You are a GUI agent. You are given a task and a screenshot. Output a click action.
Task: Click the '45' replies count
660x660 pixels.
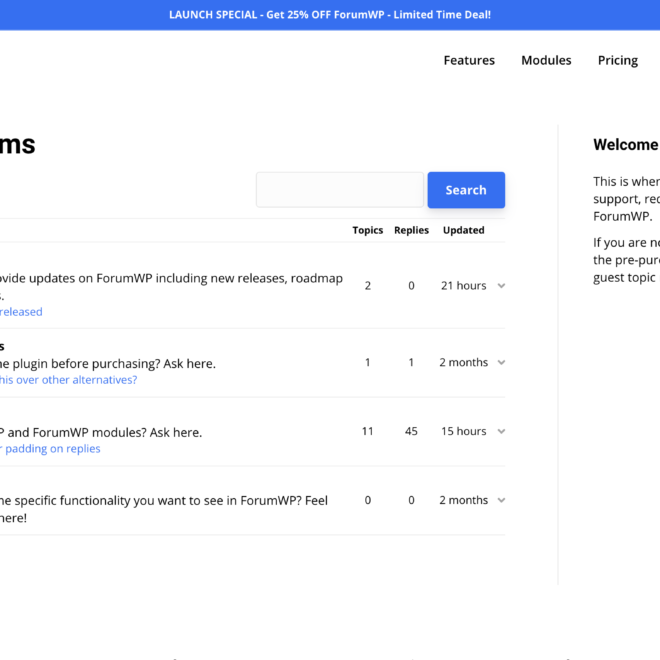click(411, 431)
